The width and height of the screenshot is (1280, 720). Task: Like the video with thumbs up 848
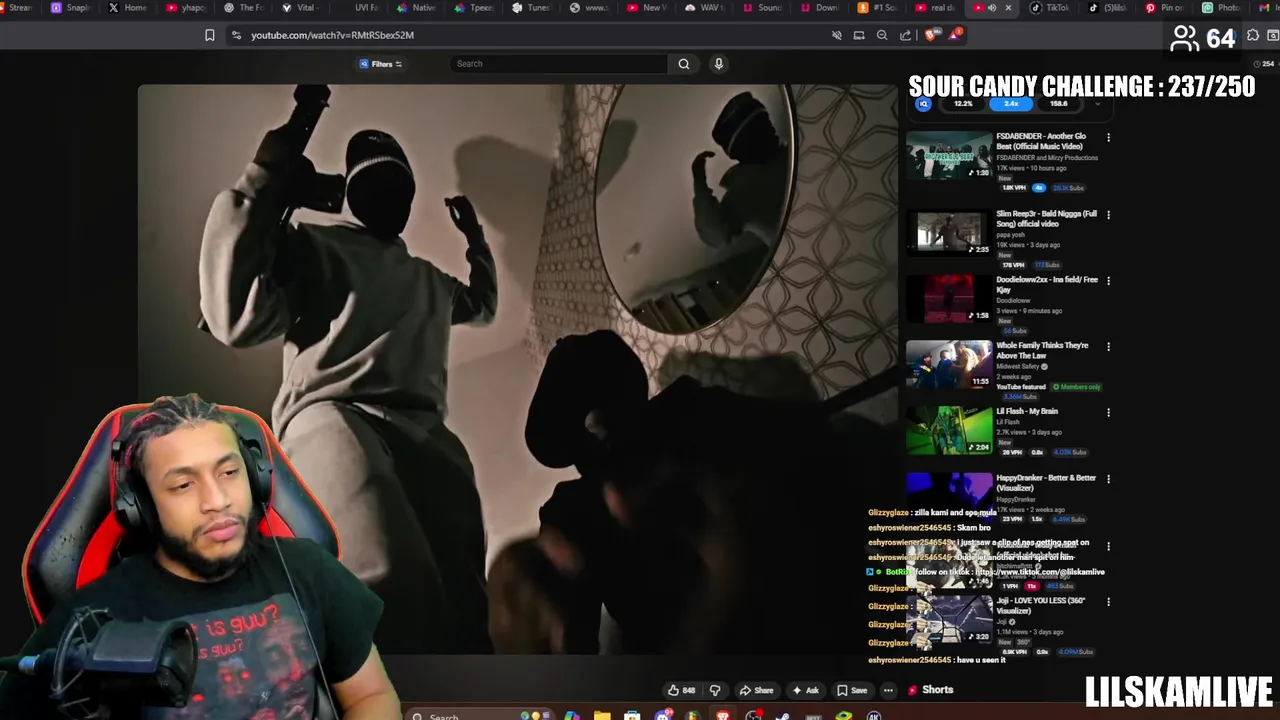pyautogui.click(x=681, y=690)
